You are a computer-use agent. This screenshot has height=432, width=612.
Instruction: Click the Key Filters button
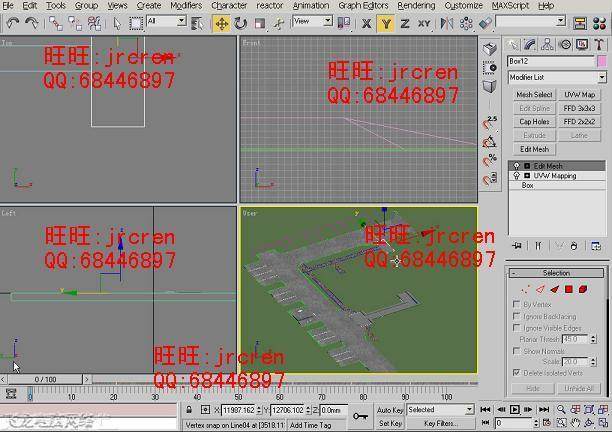440,423
